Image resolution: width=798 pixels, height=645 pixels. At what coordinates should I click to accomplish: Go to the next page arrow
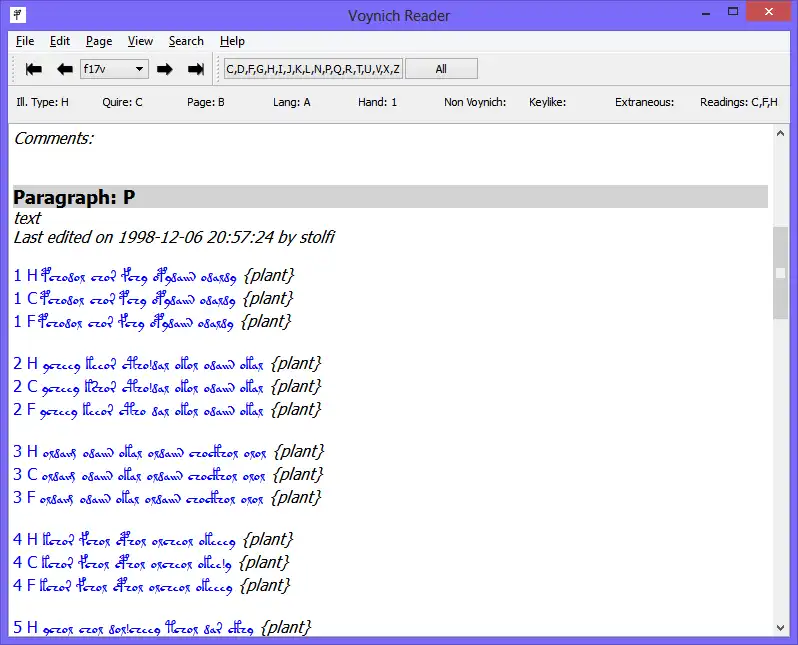164,69
